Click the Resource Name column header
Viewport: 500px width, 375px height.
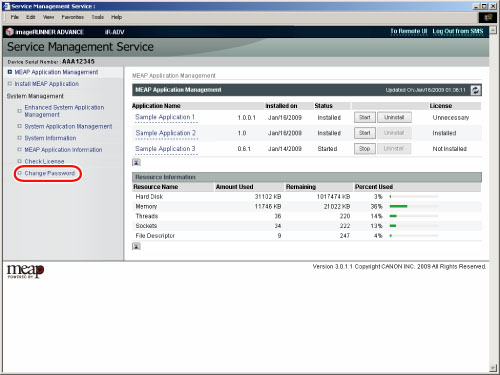[156, 187]
